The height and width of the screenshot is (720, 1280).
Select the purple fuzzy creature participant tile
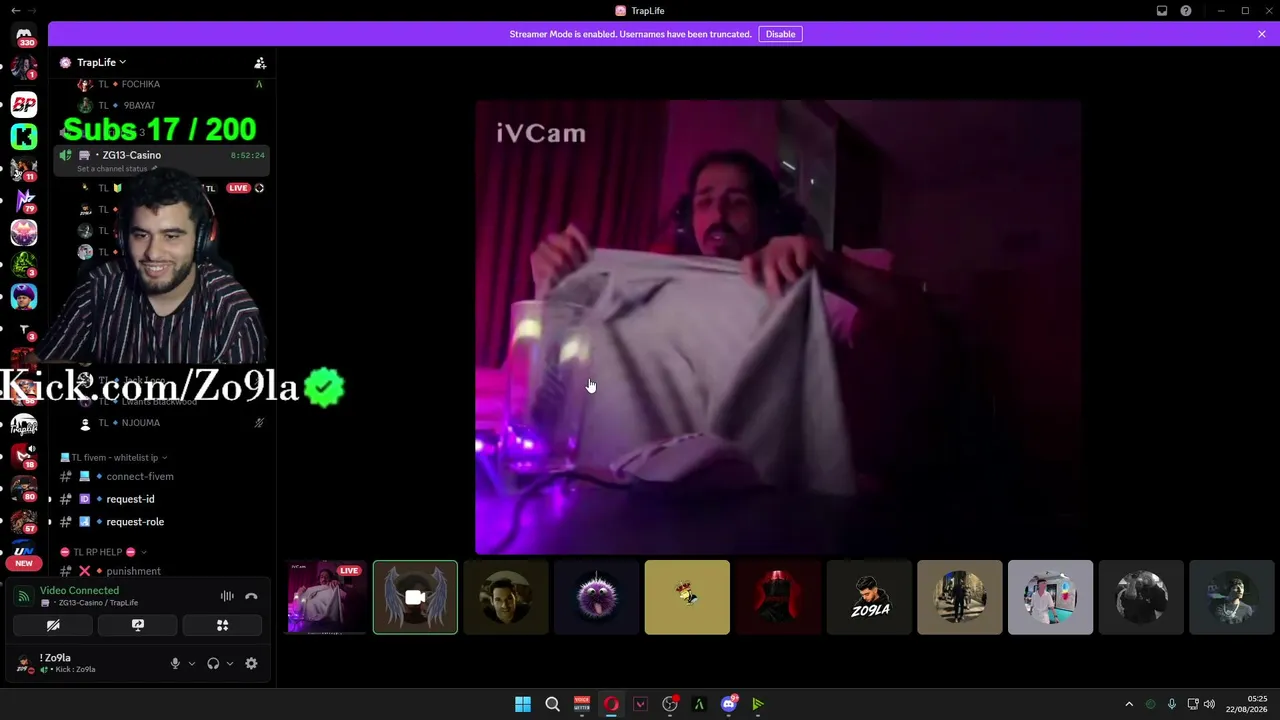pos(597,597)
